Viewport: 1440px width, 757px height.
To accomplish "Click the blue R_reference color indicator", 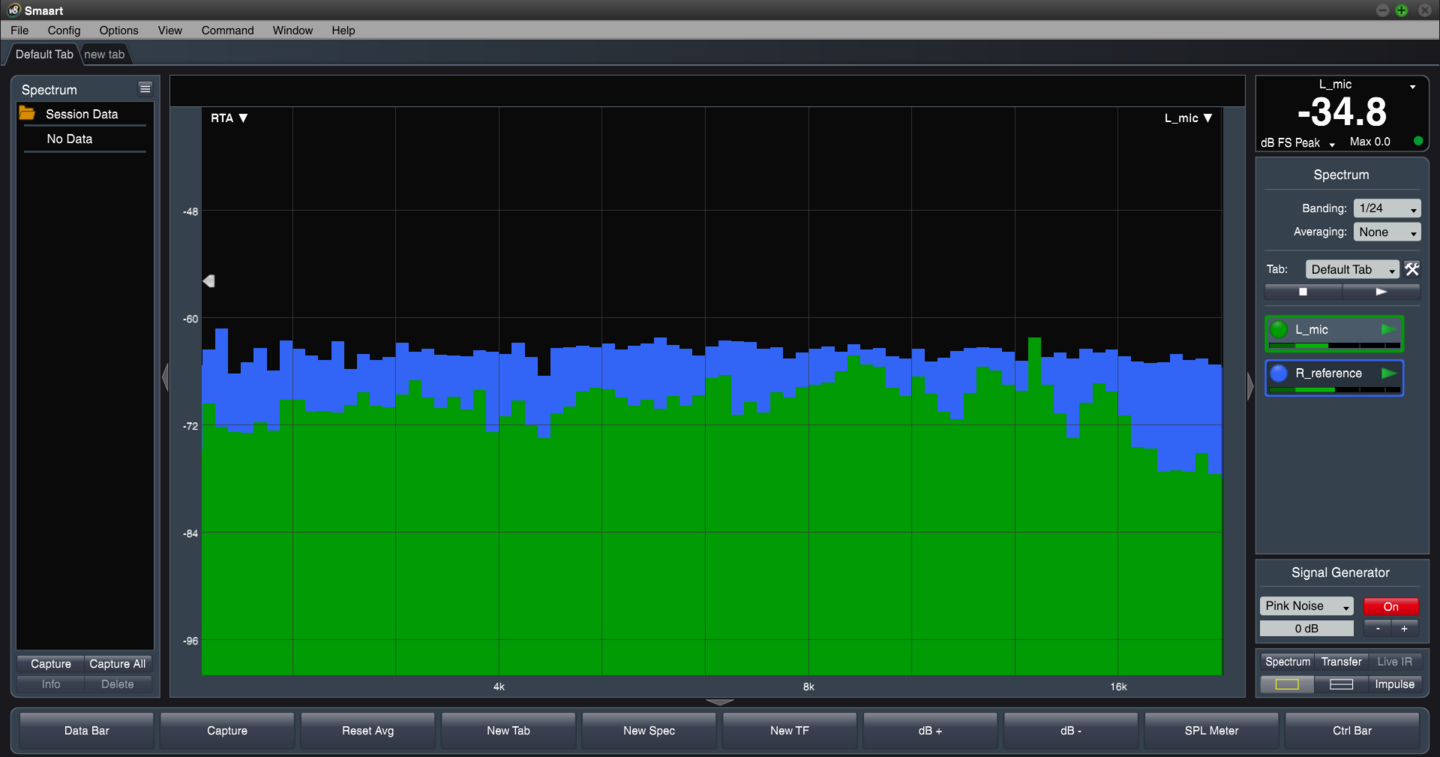I will point(1279,373).
